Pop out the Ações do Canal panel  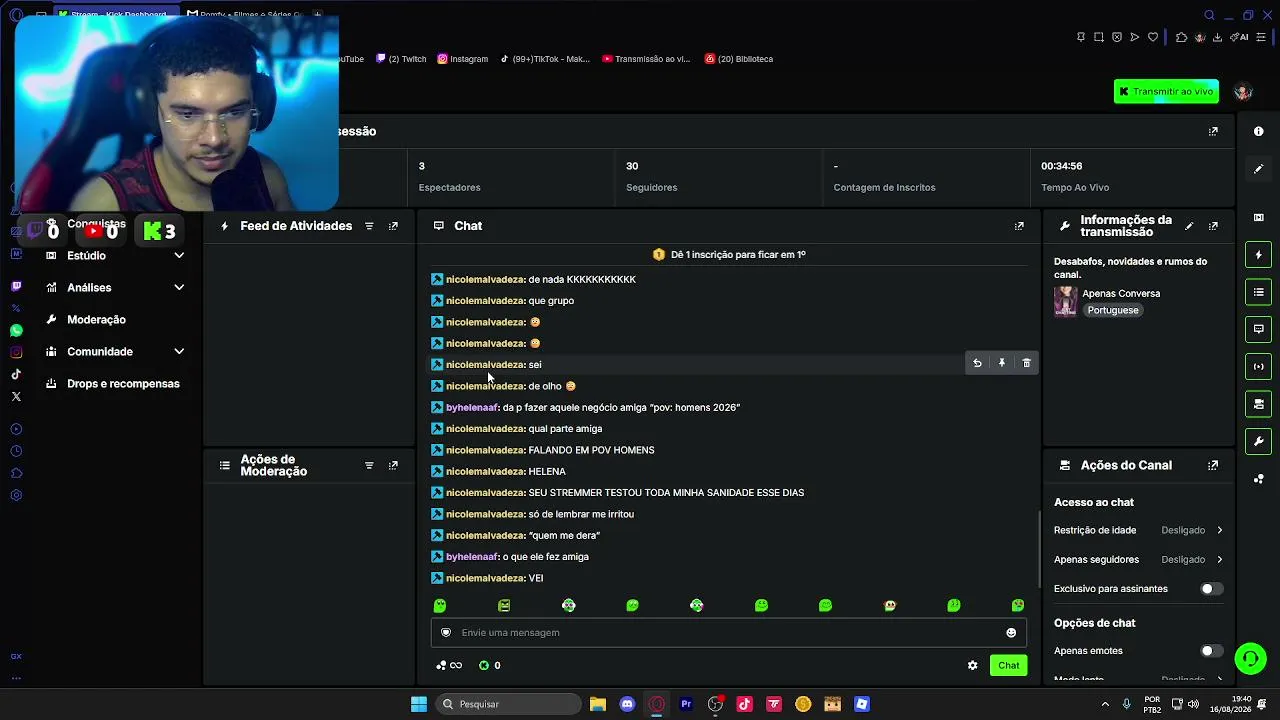point(1213,465)
